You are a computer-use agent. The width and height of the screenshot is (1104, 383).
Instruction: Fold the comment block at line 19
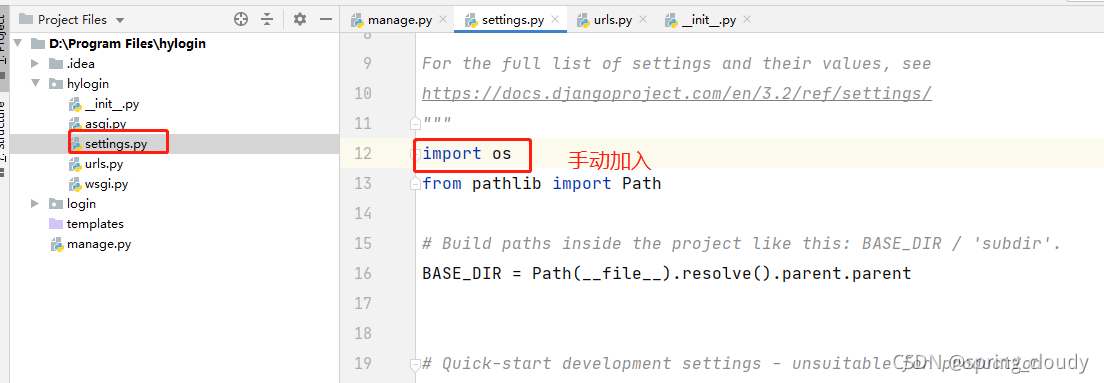pos(415,364)
